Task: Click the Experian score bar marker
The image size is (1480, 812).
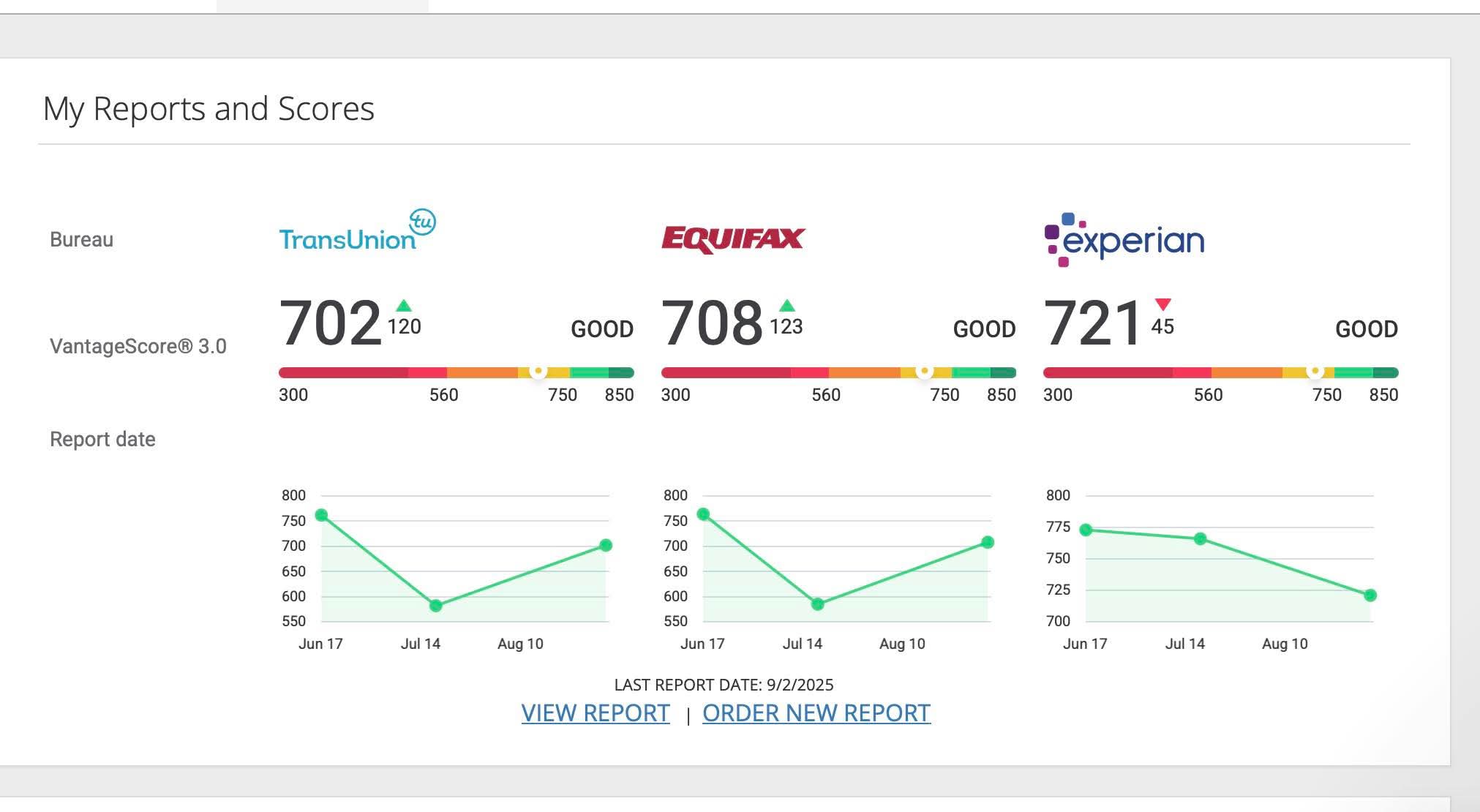Action: (1315, 372)
